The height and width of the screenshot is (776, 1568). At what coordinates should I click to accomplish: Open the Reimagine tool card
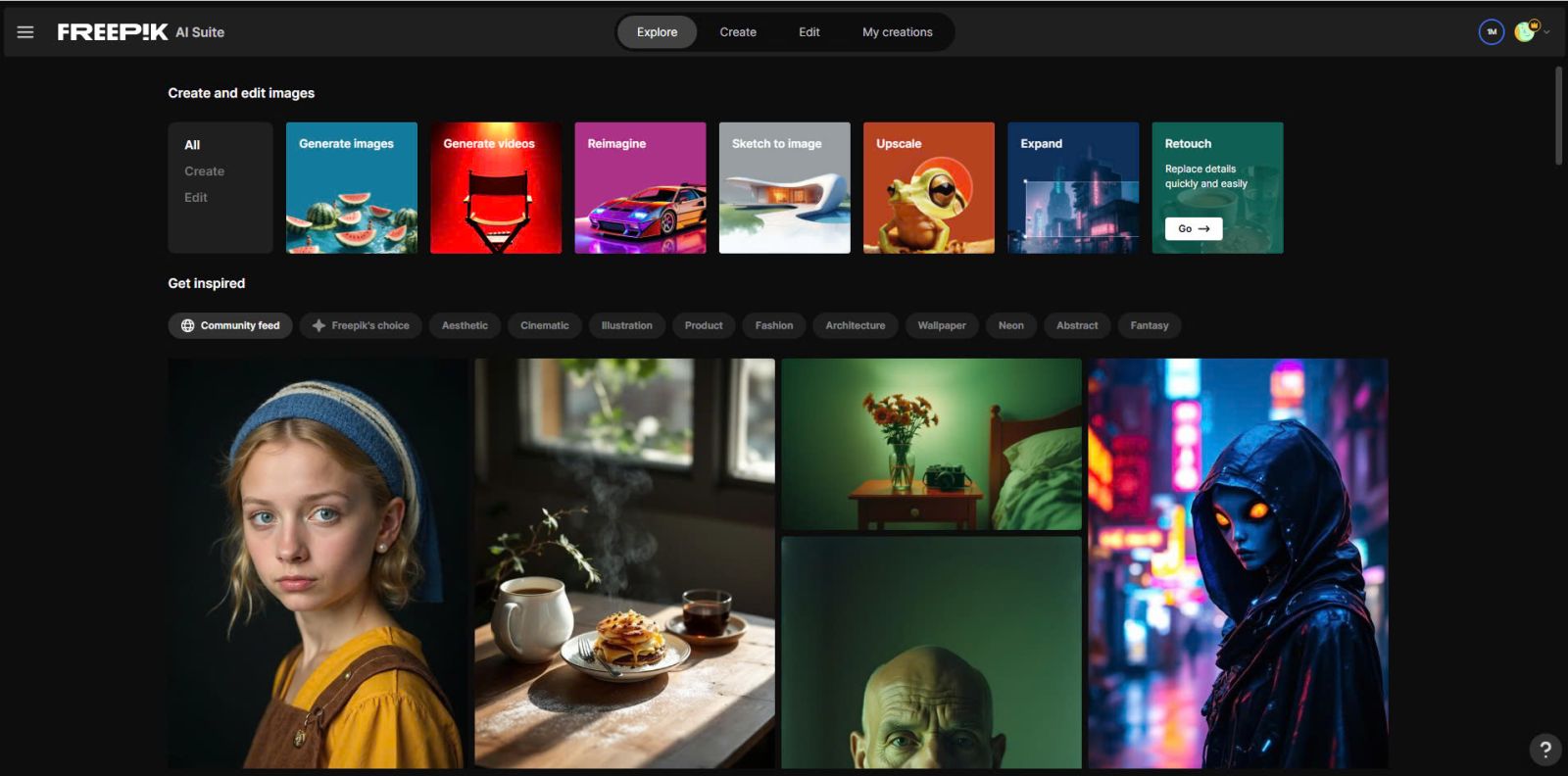pos(640,188)
